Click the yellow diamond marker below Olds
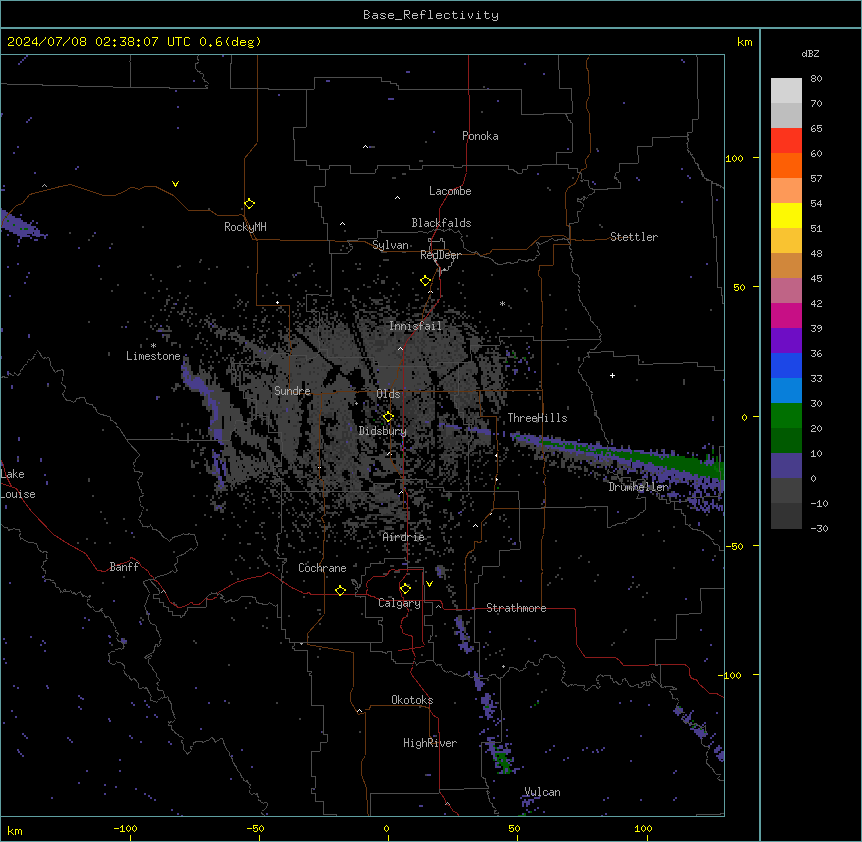Image resolution: width=862 pixels, height=842 pixels. 388,417
